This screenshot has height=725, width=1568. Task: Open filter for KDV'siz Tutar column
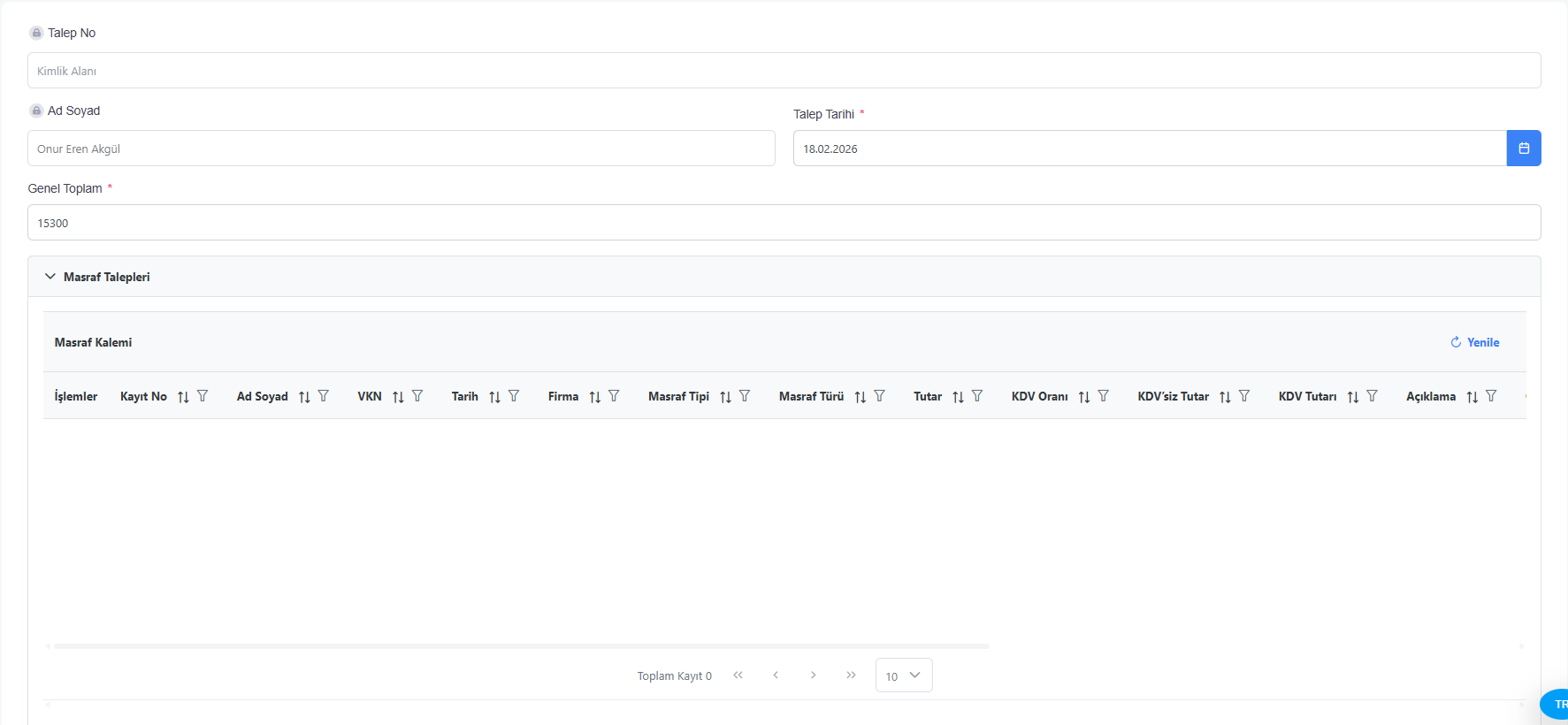pos(1244,396)
